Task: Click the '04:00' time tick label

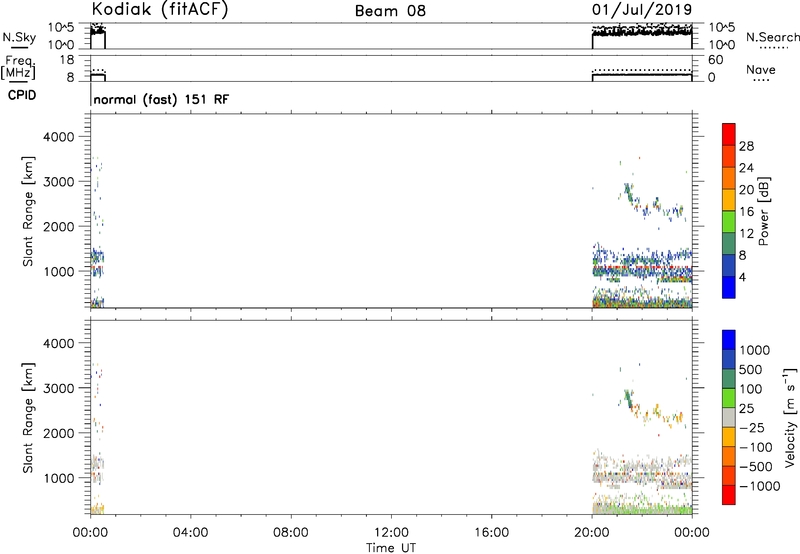Action: pos(190,533)
